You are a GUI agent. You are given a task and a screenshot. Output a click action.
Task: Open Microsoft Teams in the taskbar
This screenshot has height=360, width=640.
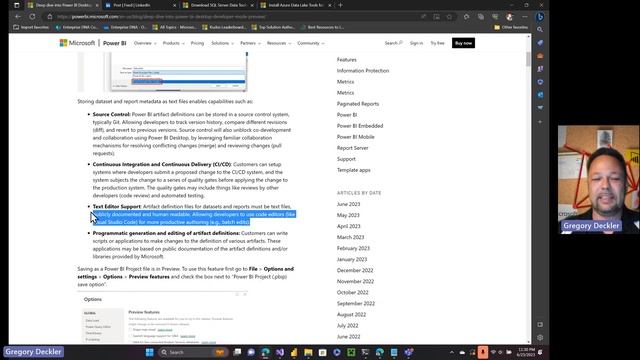(409, 352)
